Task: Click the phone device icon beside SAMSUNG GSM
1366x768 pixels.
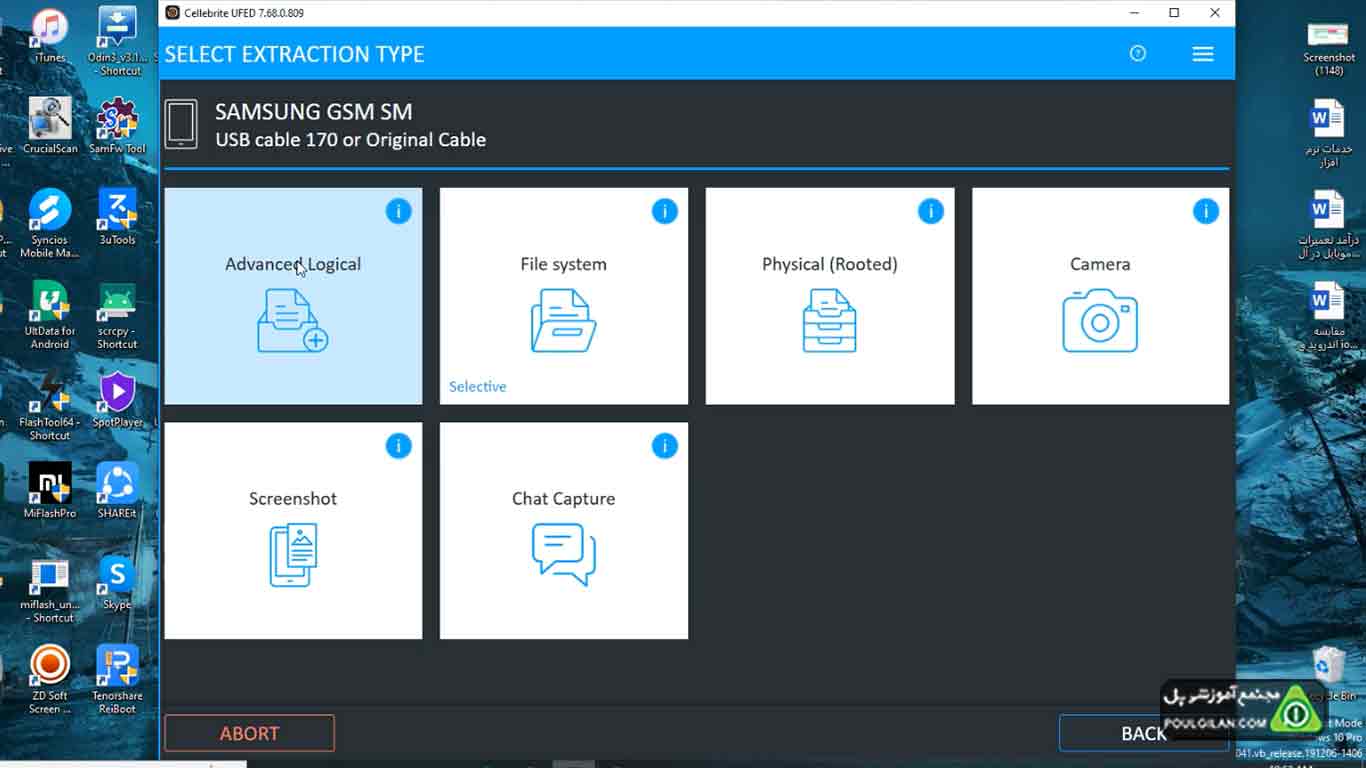Action: coord(181,124)
